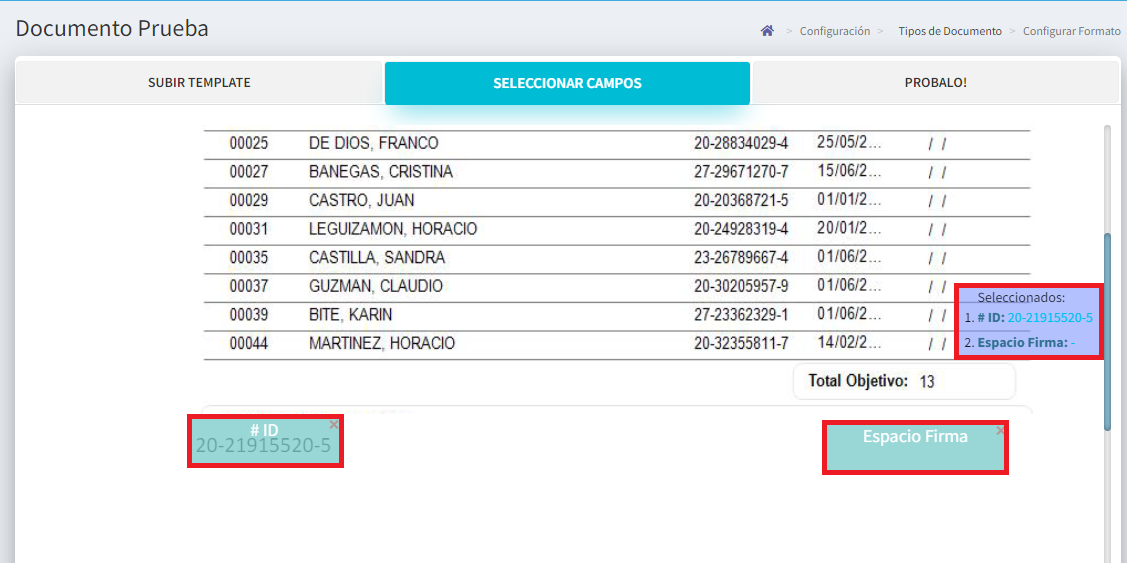
Task: Click the code 00039
Action: (249, 315)
